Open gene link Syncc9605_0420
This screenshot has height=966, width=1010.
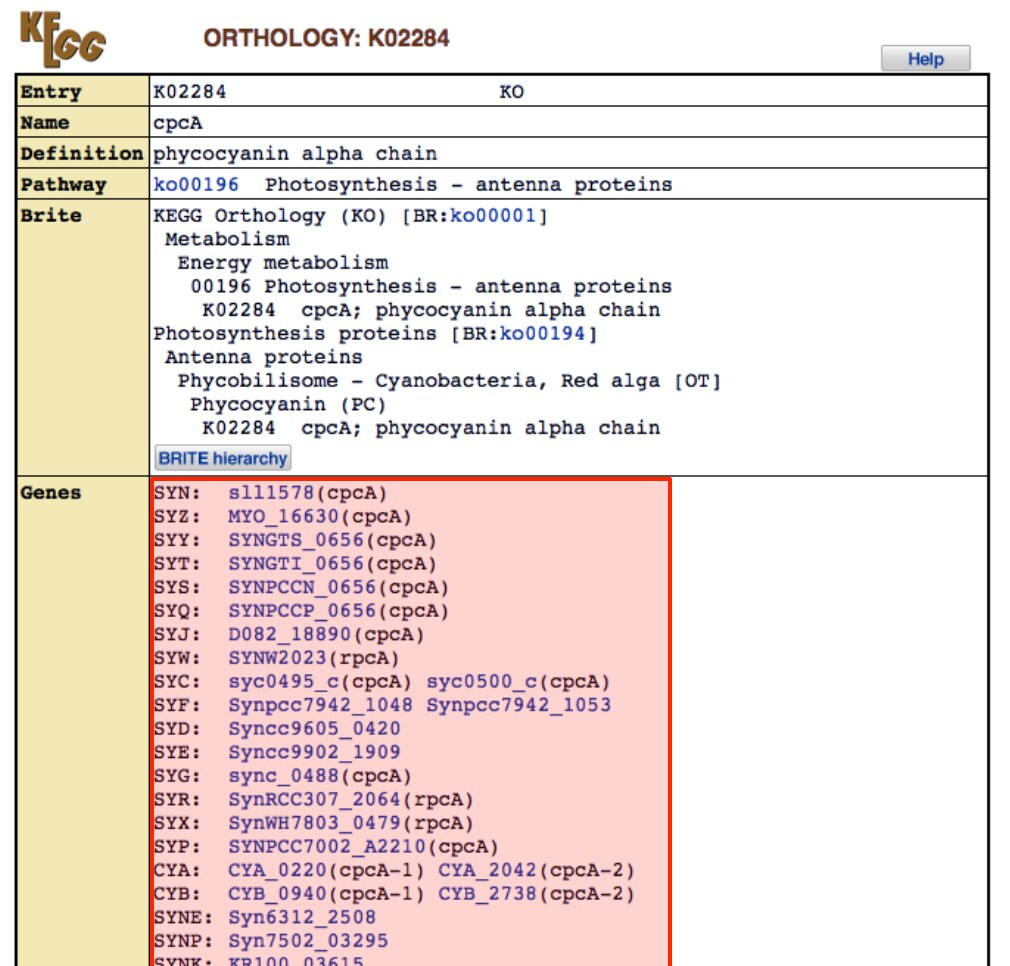[314, 728]
